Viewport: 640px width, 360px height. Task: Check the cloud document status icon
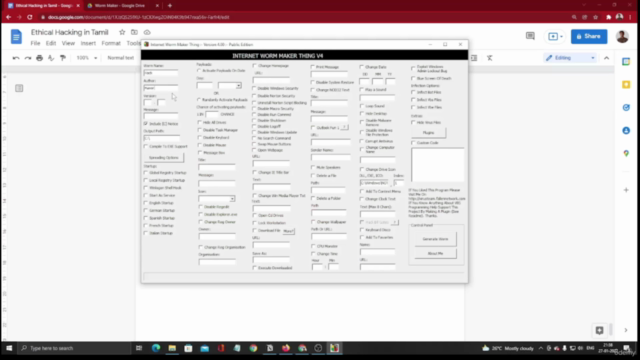(147, 32)
